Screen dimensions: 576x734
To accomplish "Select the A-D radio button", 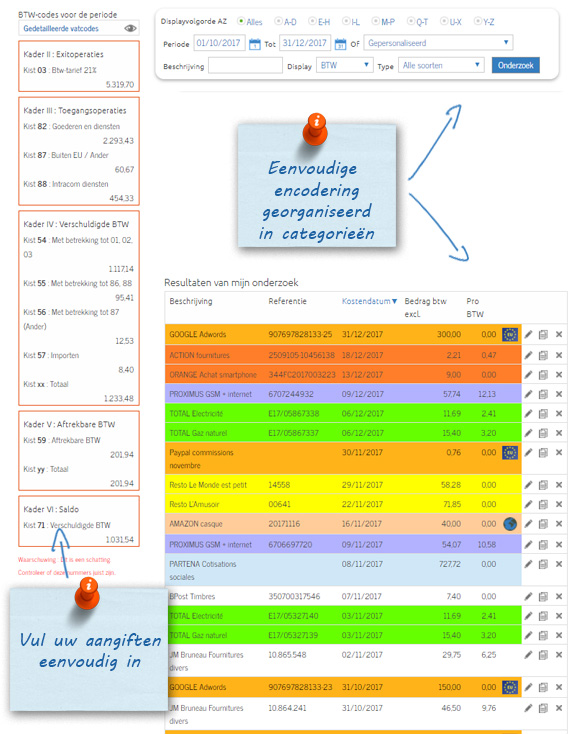I will point(278,21).
